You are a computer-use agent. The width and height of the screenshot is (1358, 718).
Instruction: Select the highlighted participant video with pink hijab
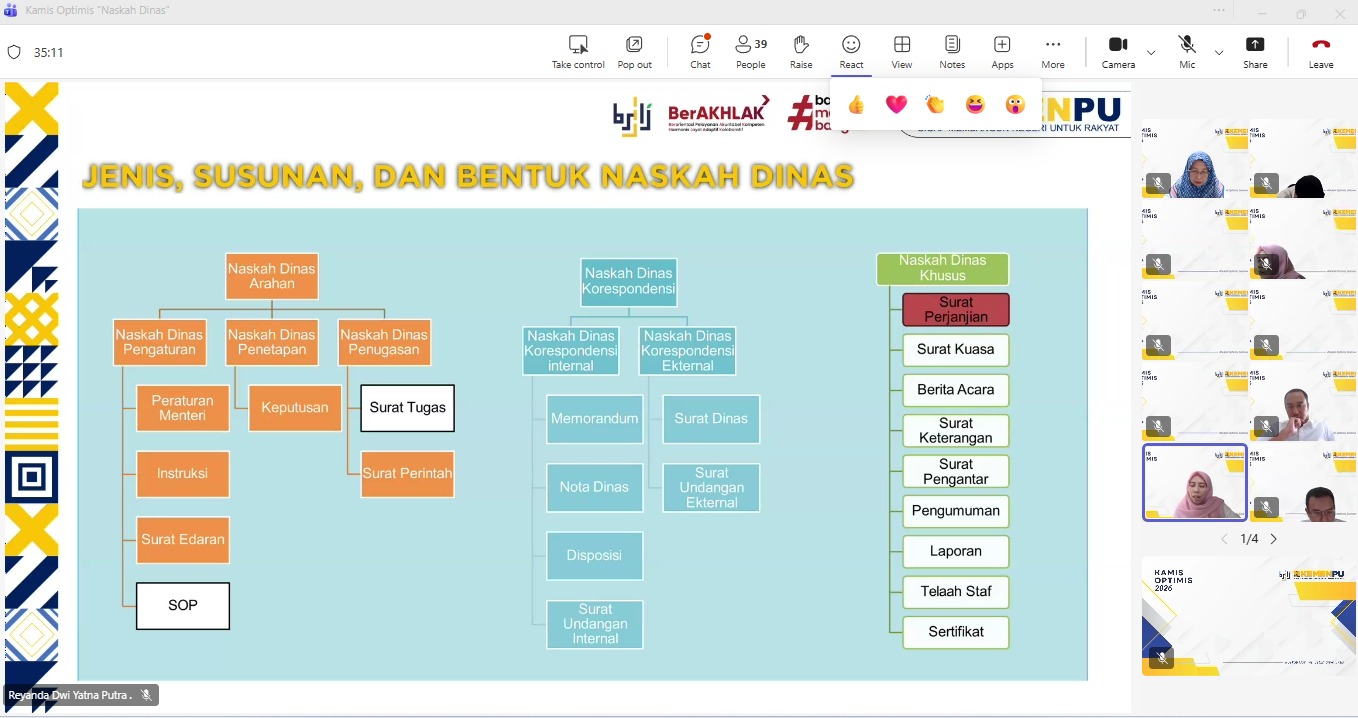[1195, 483]
